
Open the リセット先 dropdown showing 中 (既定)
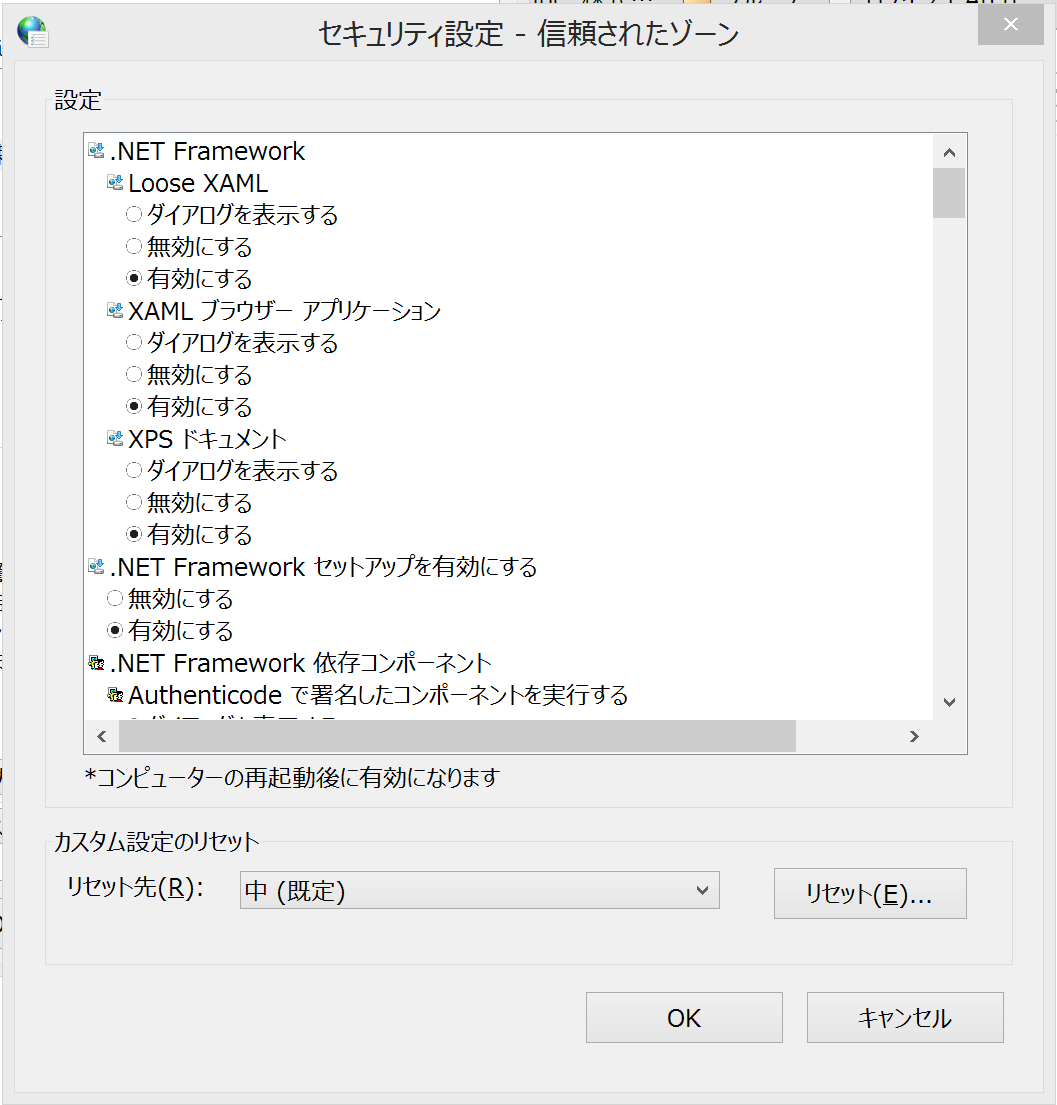point(479,890)
